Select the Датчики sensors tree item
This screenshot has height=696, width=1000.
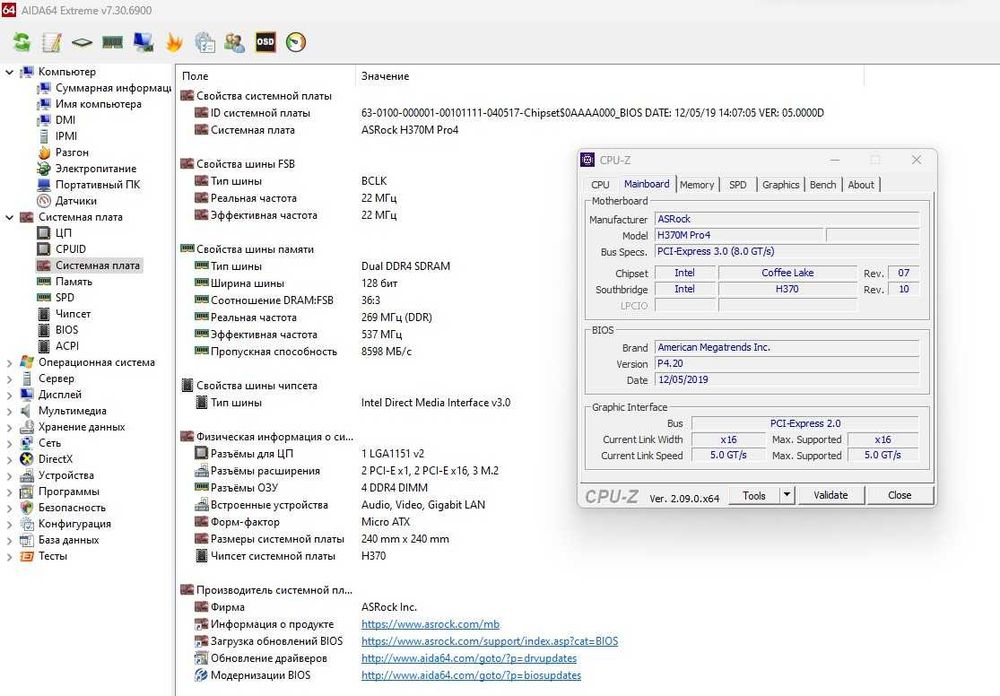76,201
